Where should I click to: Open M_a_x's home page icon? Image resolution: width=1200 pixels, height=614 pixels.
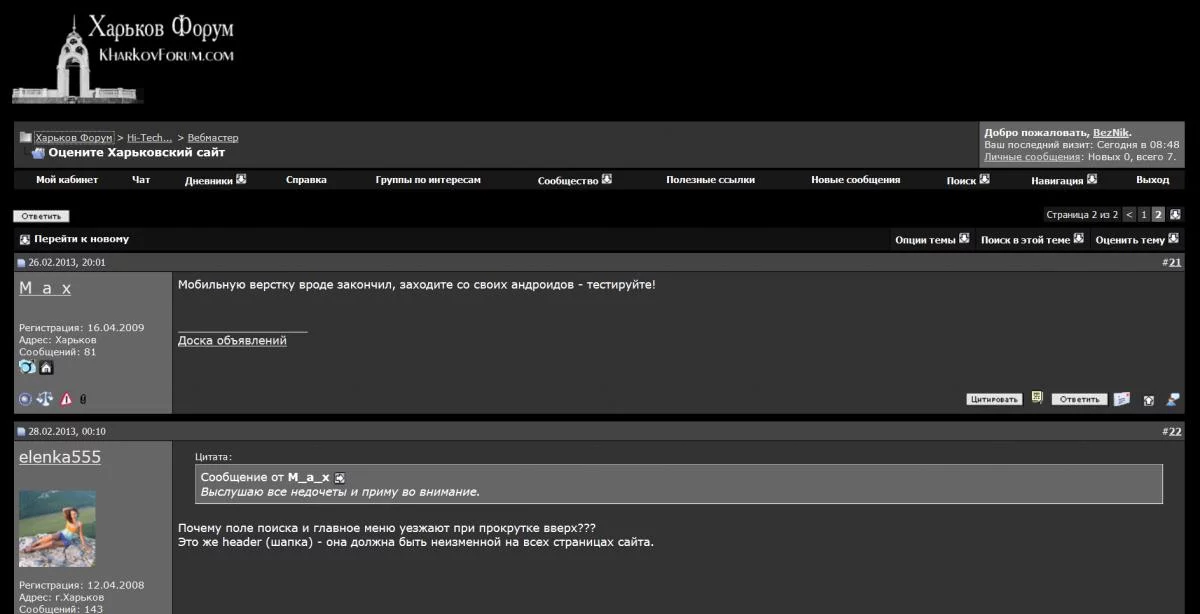[46, 368]
